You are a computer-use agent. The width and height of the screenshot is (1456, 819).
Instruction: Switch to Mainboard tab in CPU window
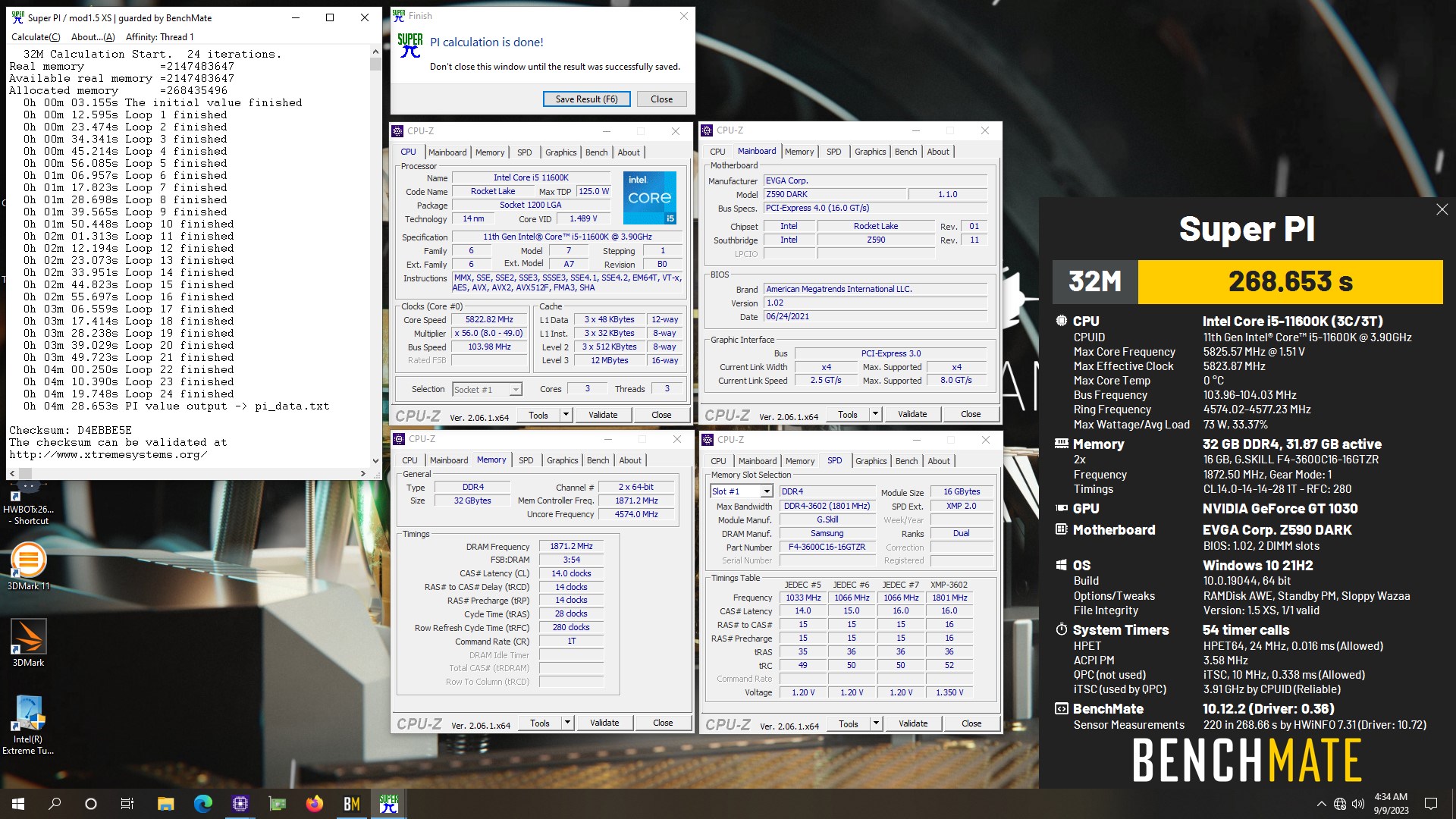(447, 152)
